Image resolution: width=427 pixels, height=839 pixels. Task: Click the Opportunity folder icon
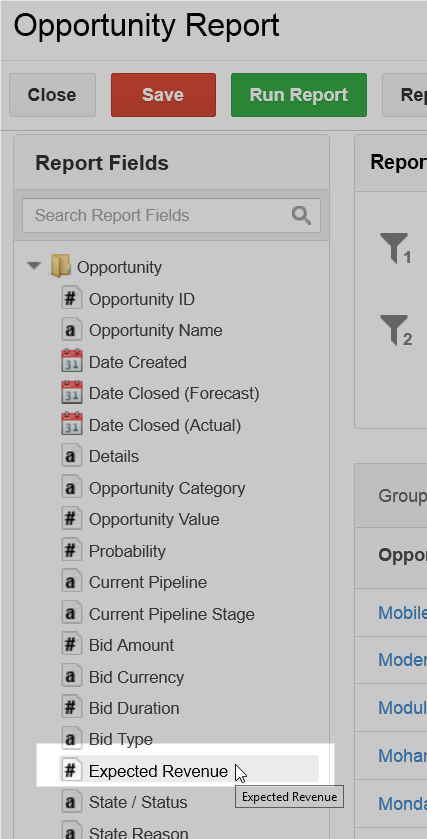pyautogui.click(x=60, y=266)
